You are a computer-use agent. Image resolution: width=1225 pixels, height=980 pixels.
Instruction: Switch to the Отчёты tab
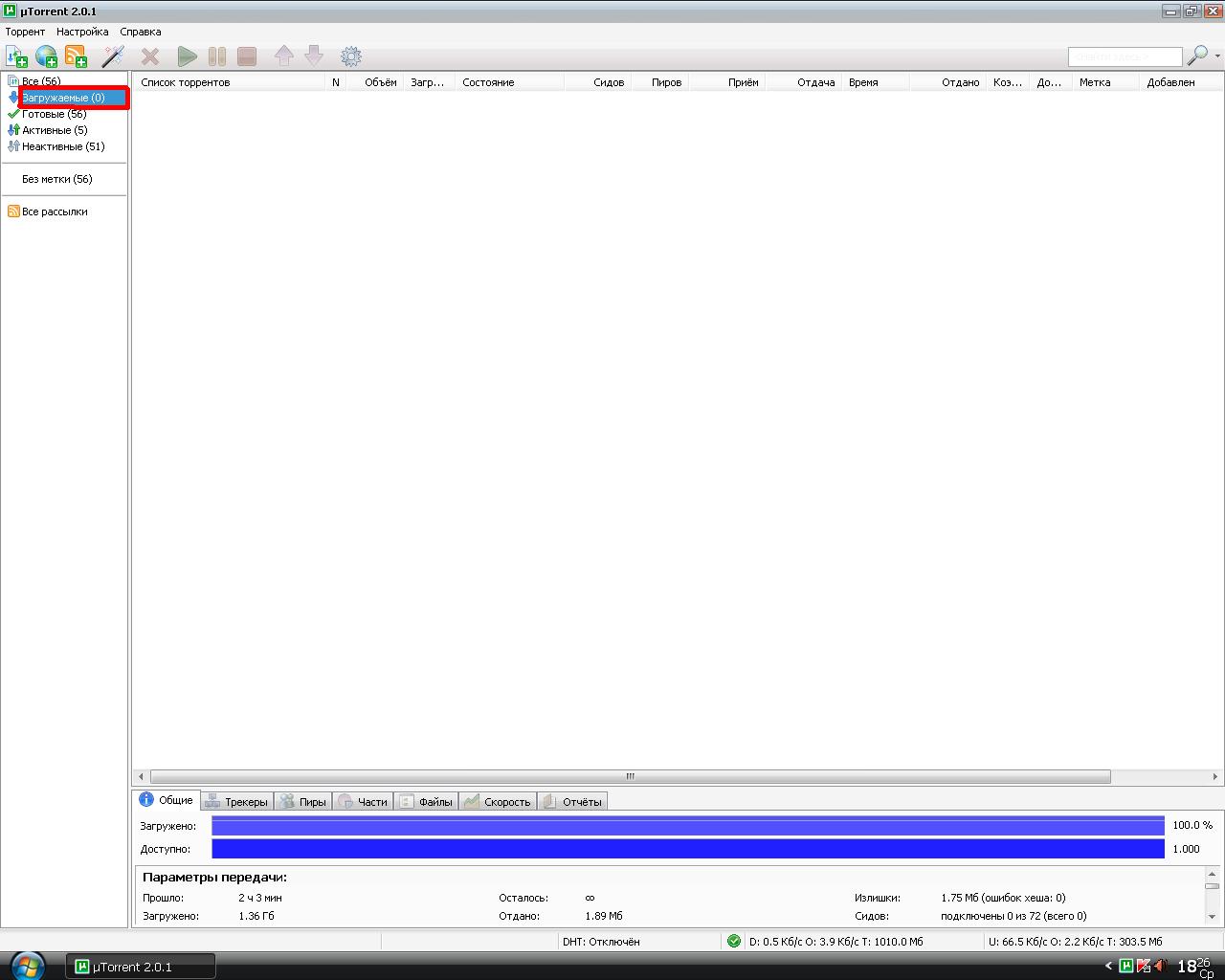pyautogui.click(x=572, y=802)
